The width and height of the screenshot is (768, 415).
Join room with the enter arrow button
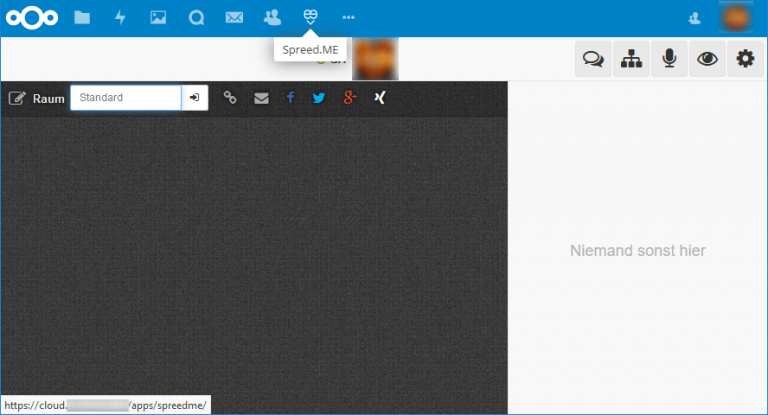[x=195, y=98]
